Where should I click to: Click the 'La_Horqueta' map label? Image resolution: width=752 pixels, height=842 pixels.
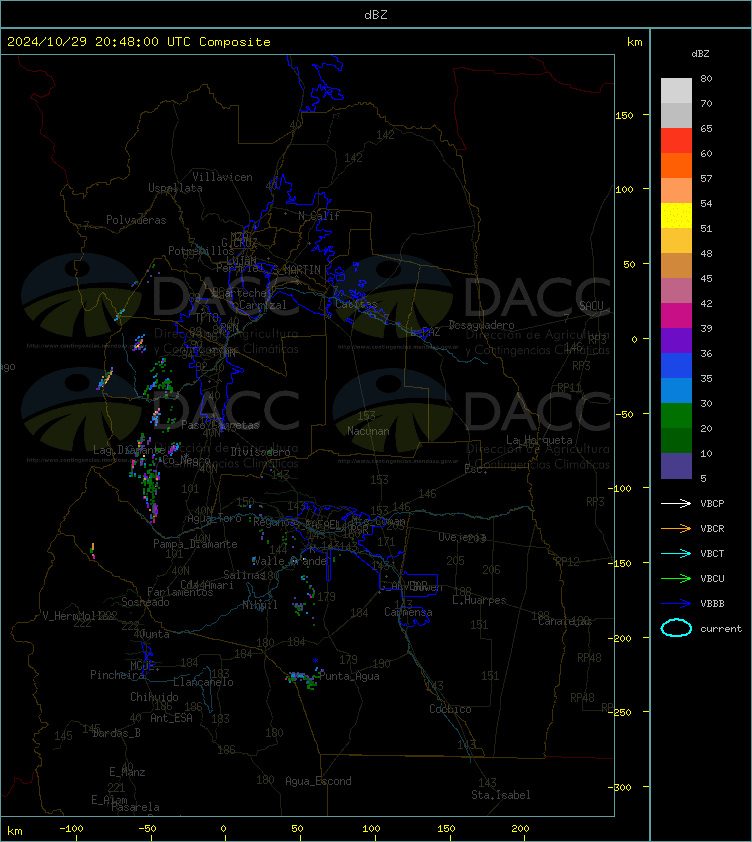pyautogui.click(x=539, y=440)
